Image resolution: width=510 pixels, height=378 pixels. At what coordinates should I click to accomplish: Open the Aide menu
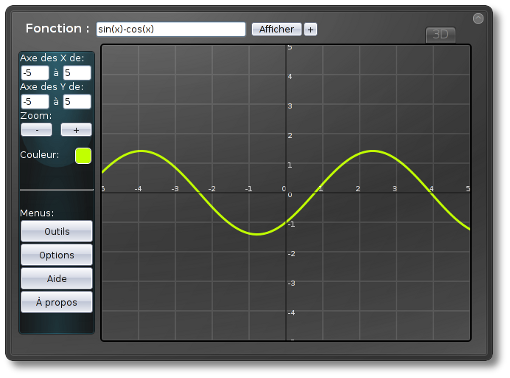coord(57,279)
